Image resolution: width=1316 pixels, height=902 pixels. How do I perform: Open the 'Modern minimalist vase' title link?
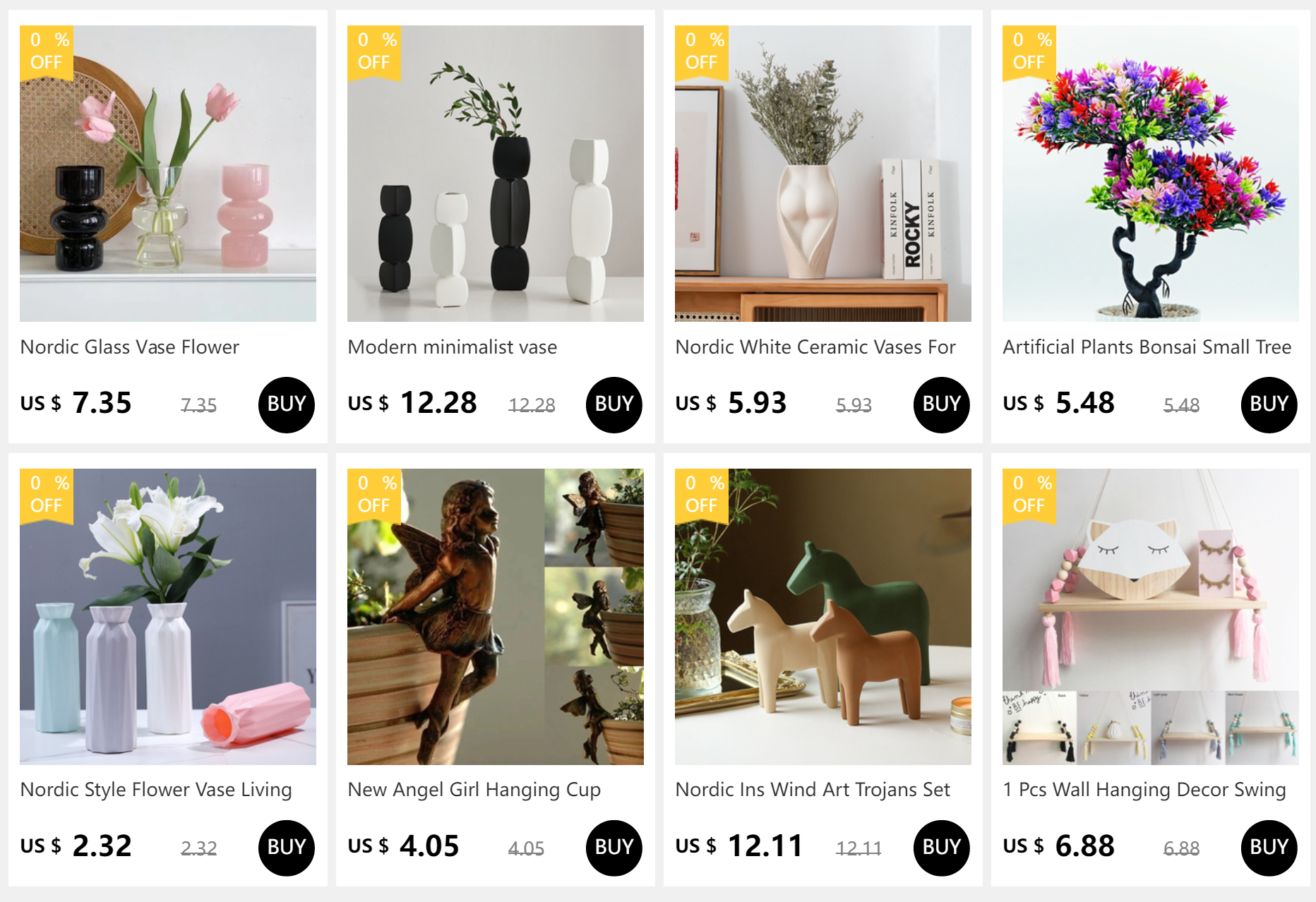coord(453,347)
